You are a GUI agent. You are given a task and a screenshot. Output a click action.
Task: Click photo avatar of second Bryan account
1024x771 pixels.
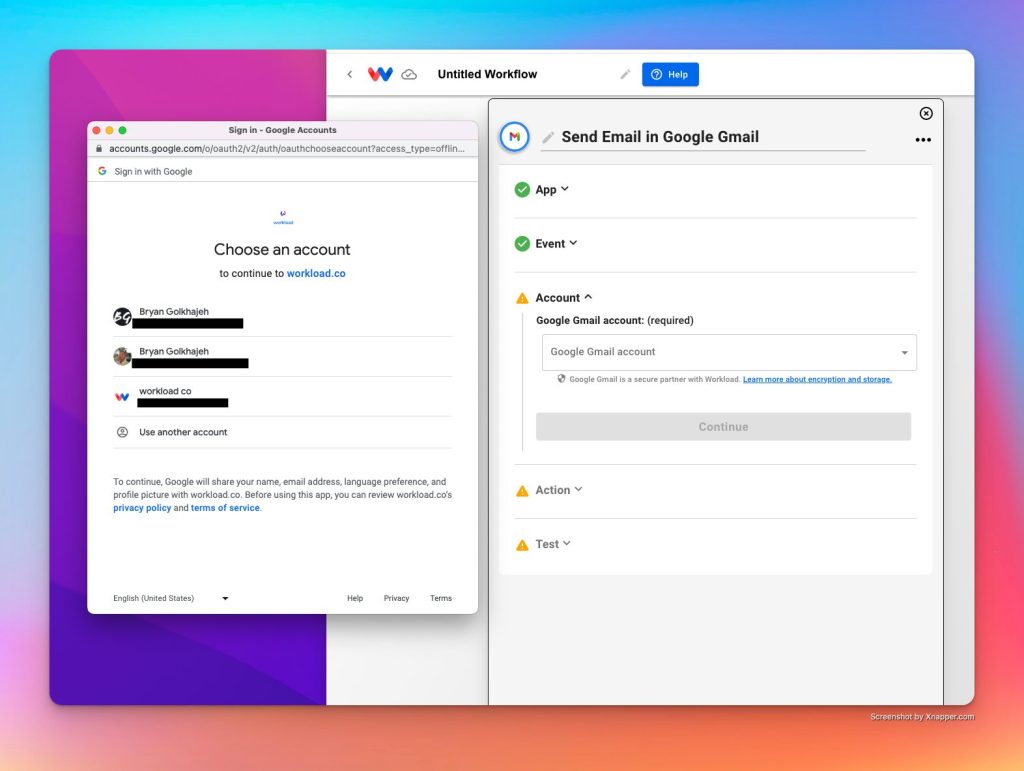coord(122,356)
